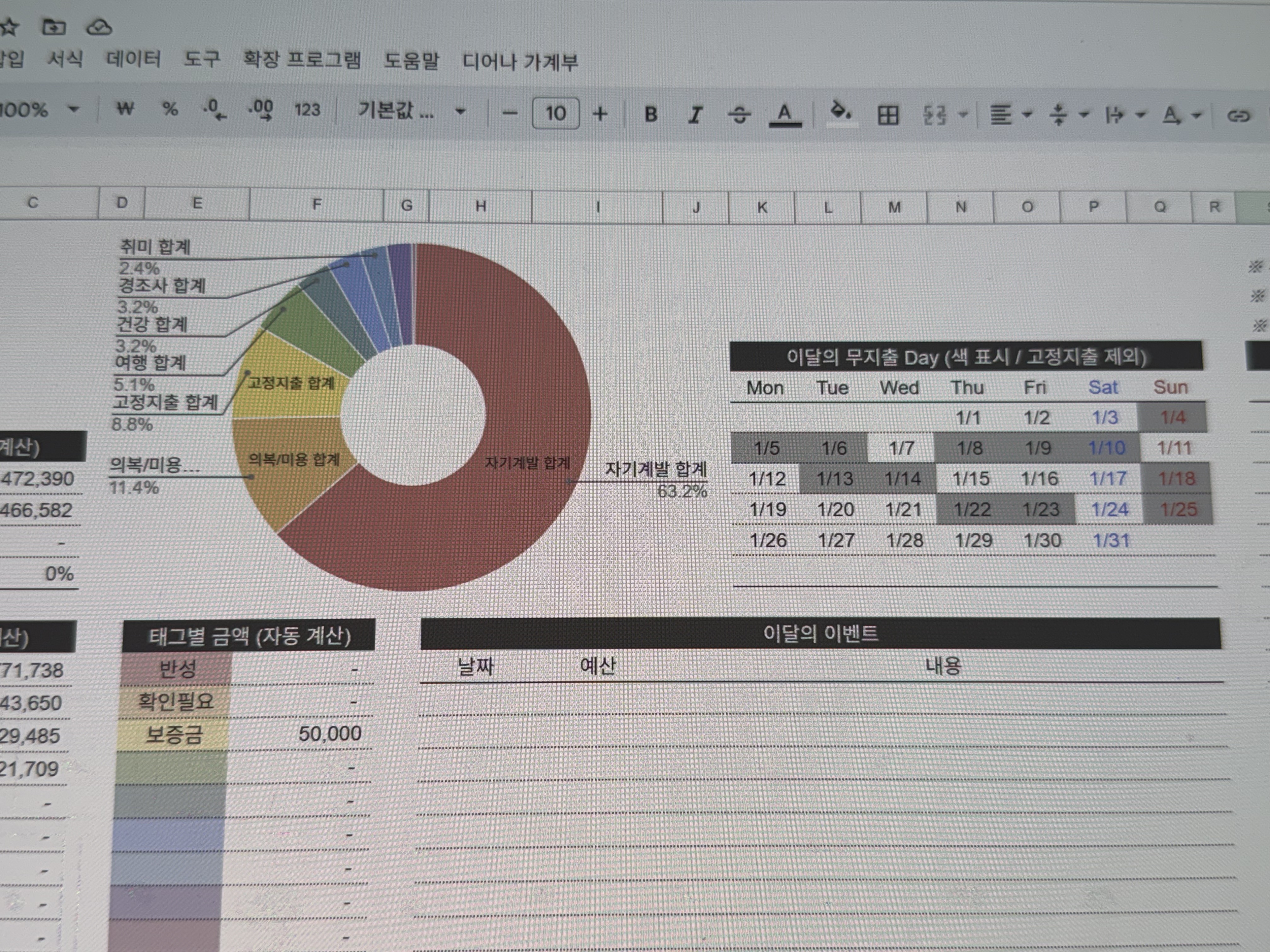The image size is (1270, 952).
Task: Click the move-to-folder icon
Action: click(54, 26)
